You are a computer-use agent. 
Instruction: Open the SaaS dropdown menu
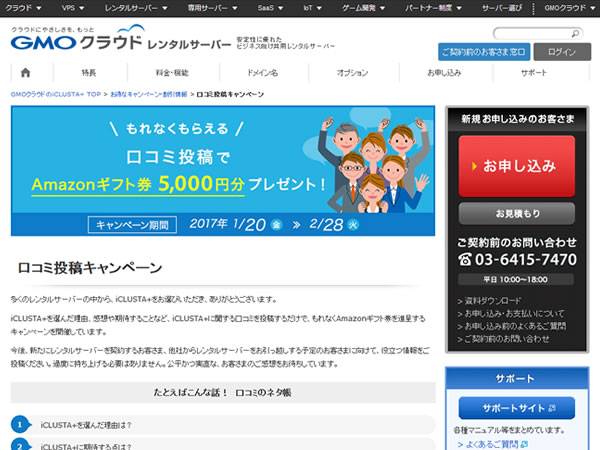pyautogui.click(x=270, y=8)
